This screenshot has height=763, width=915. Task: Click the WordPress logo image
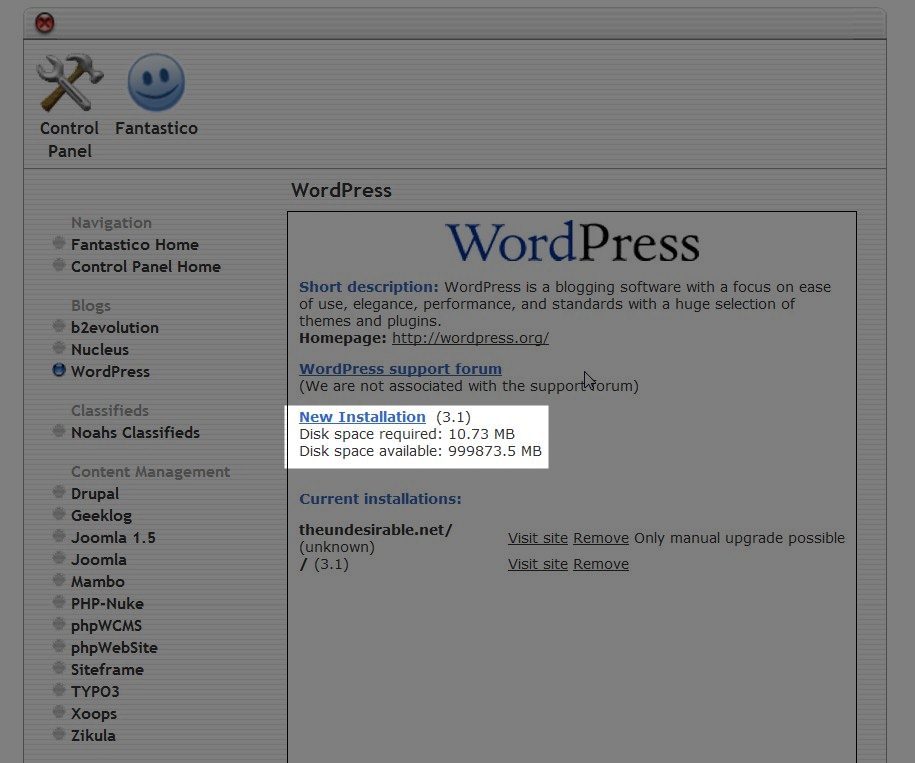(x=572, y=243)
